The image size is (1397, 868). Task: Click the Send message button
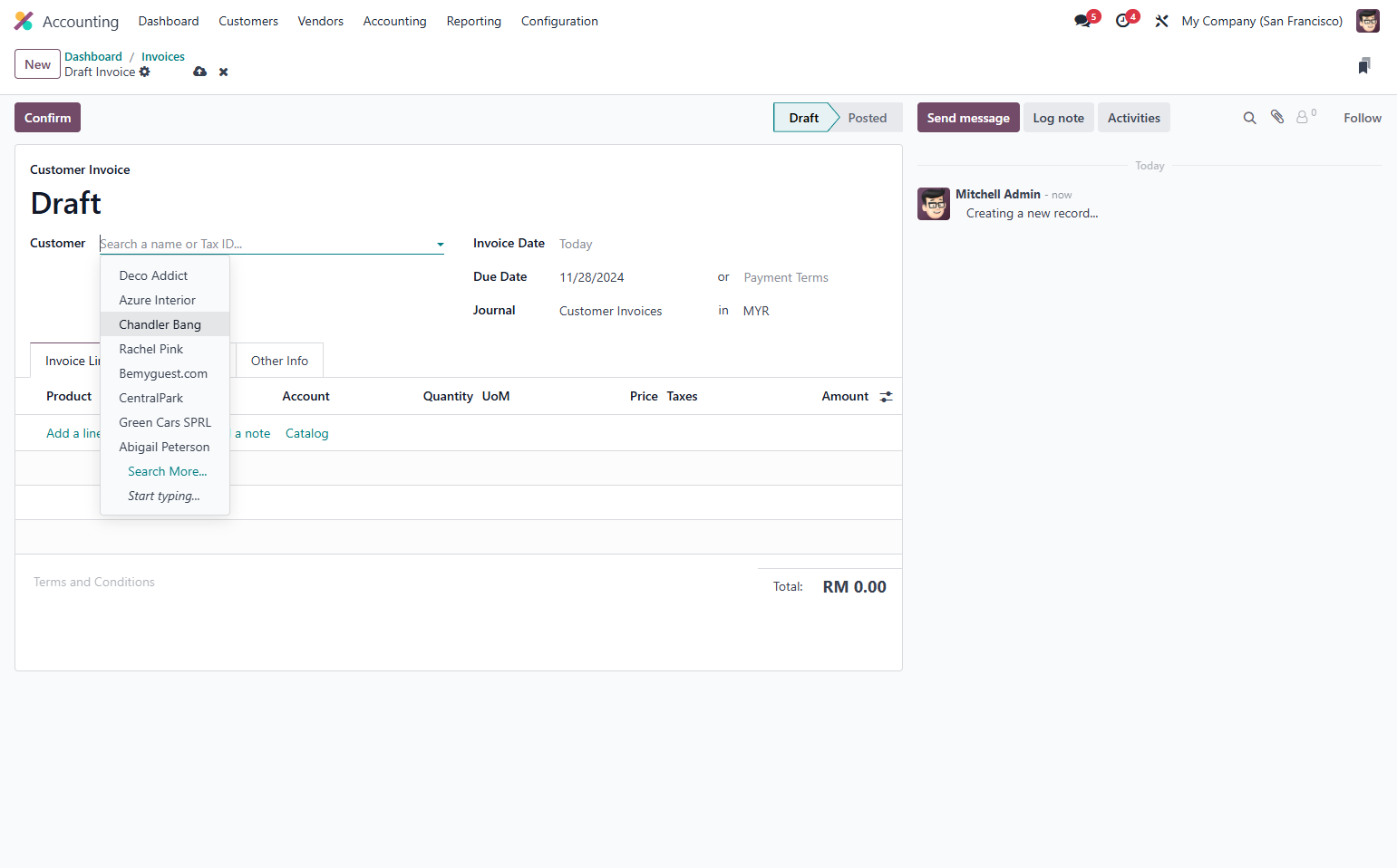coord(968,118)
